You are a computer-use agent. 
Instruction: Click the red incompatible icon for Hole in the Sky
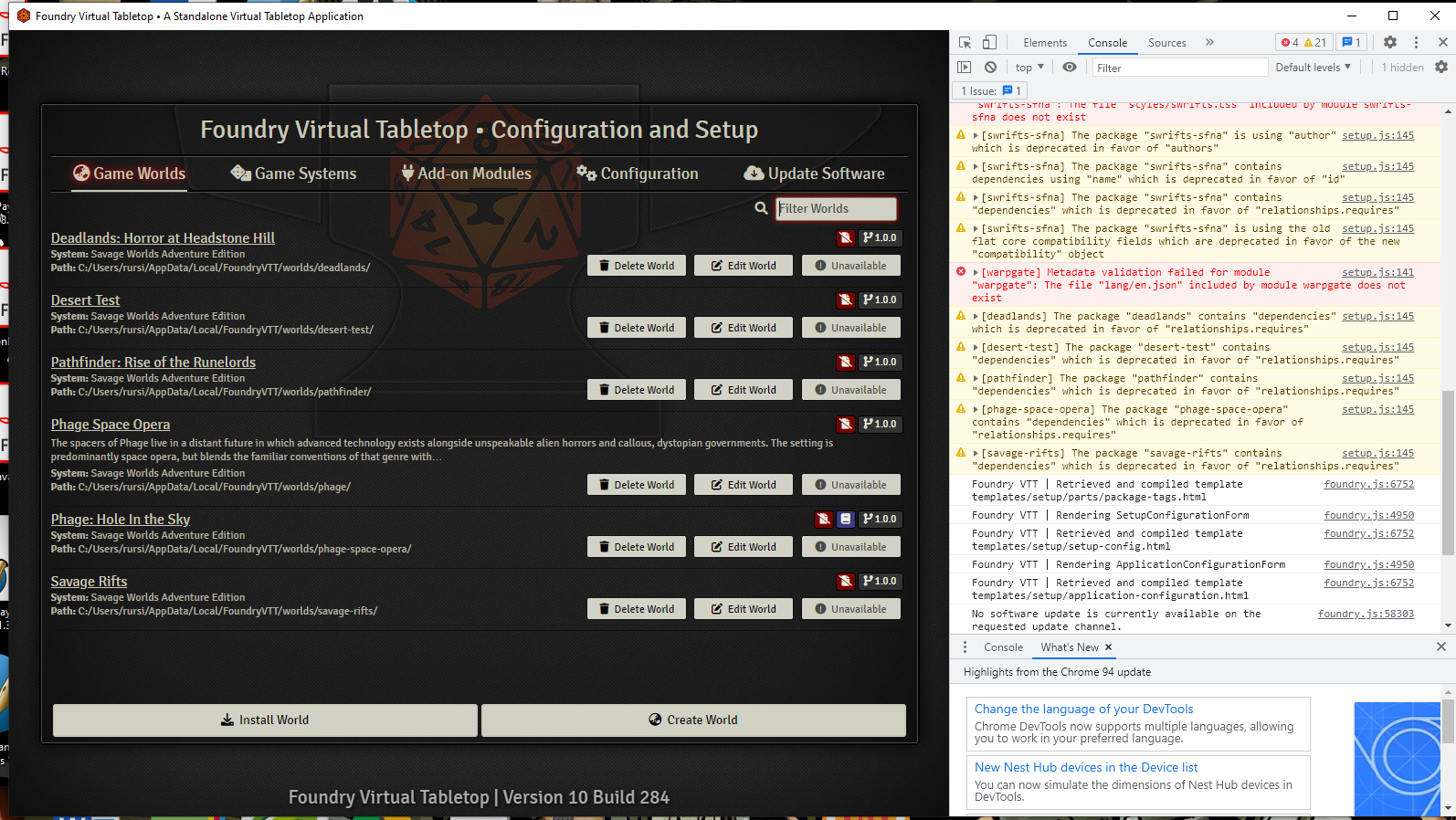(823, 519)
